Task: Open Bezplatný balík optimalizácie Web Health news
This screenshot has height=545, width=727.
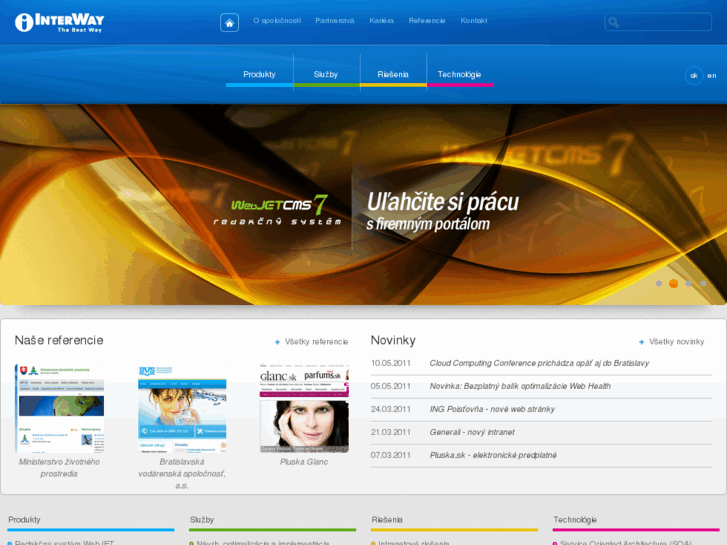Action: pos(520,386)
